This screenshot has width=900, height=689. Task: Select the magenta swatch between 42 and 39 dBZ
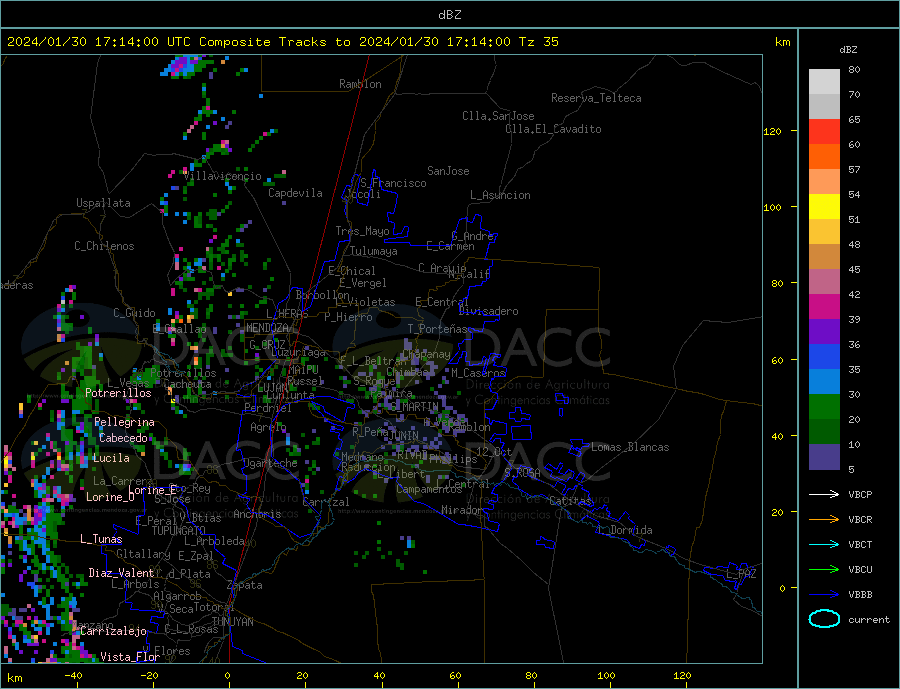824,307
